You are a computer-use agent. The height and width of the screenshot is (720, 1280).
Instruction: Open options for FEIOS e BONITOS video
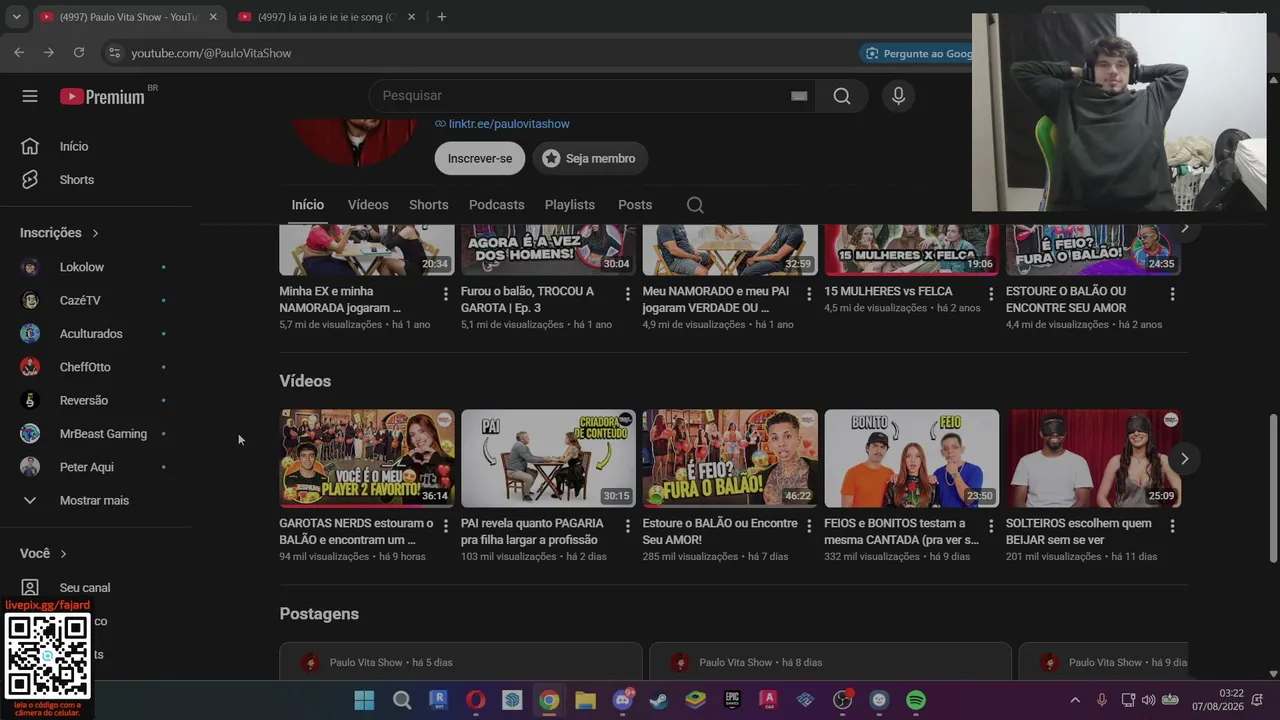[991, 524]
